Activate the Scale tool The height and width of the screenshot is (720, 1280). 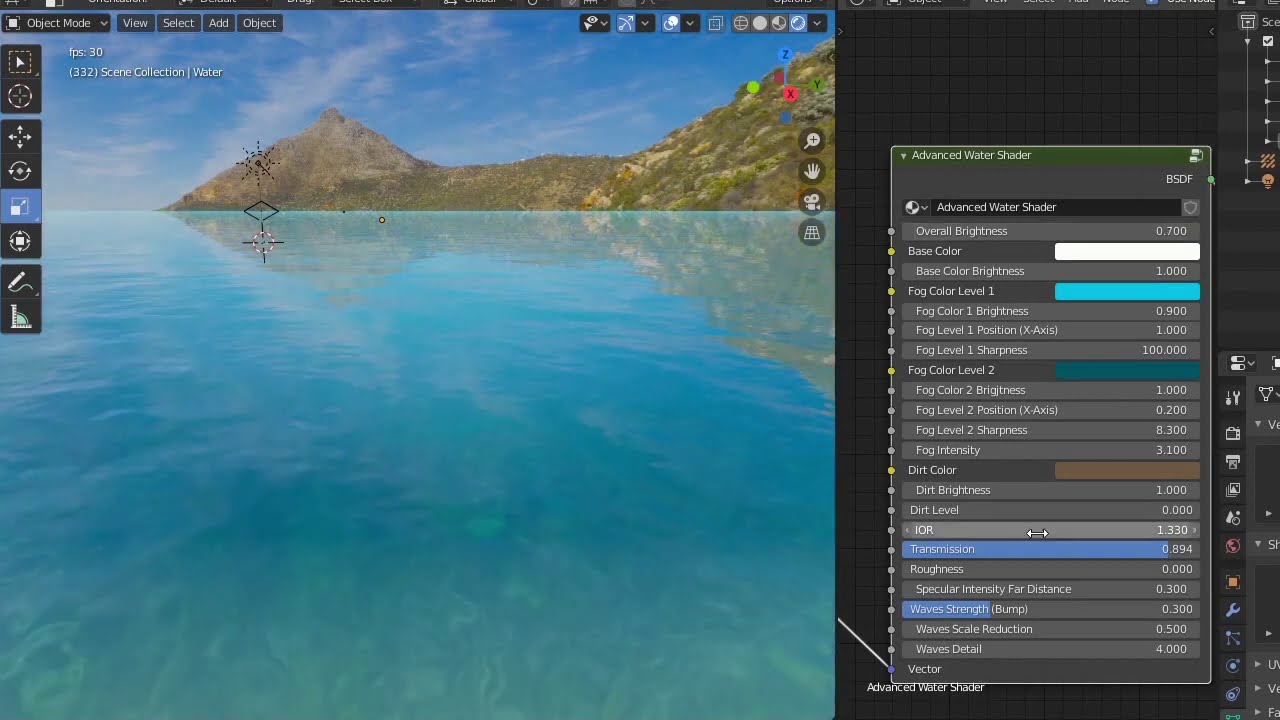(x=20, y=206)
